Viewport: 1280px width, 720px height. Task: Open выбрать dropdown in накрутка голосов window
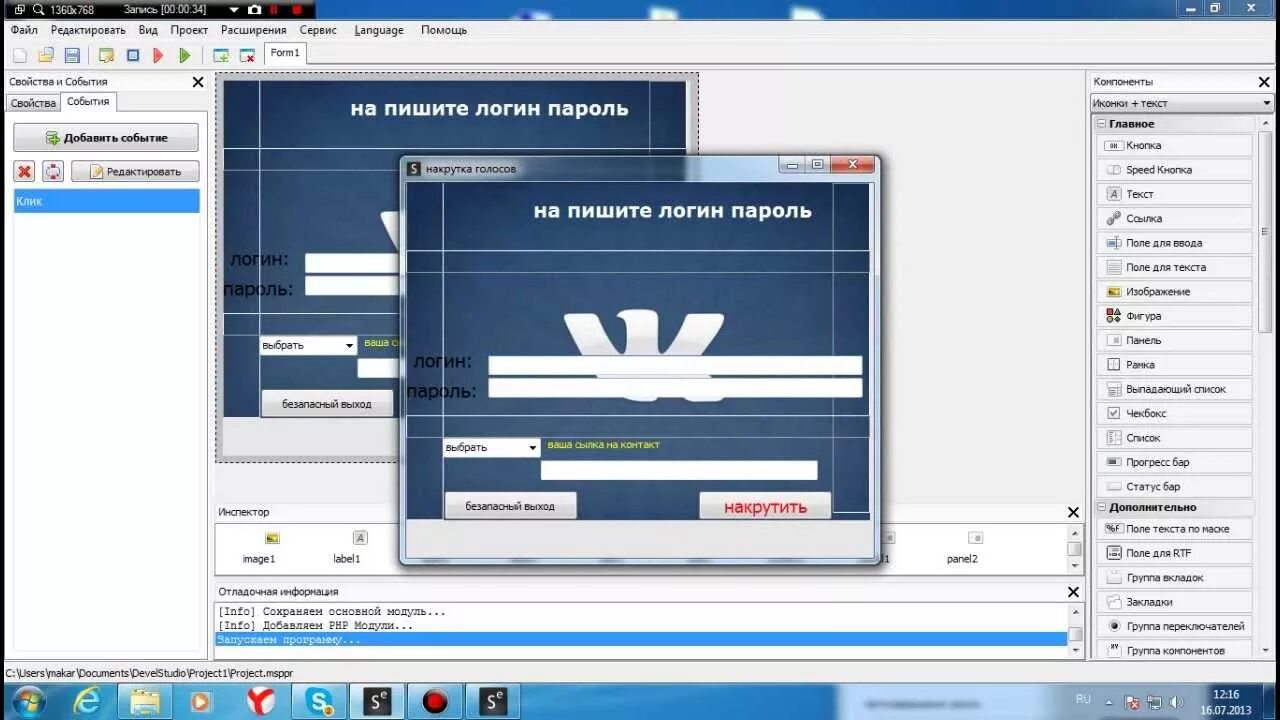tap(491, 447)
